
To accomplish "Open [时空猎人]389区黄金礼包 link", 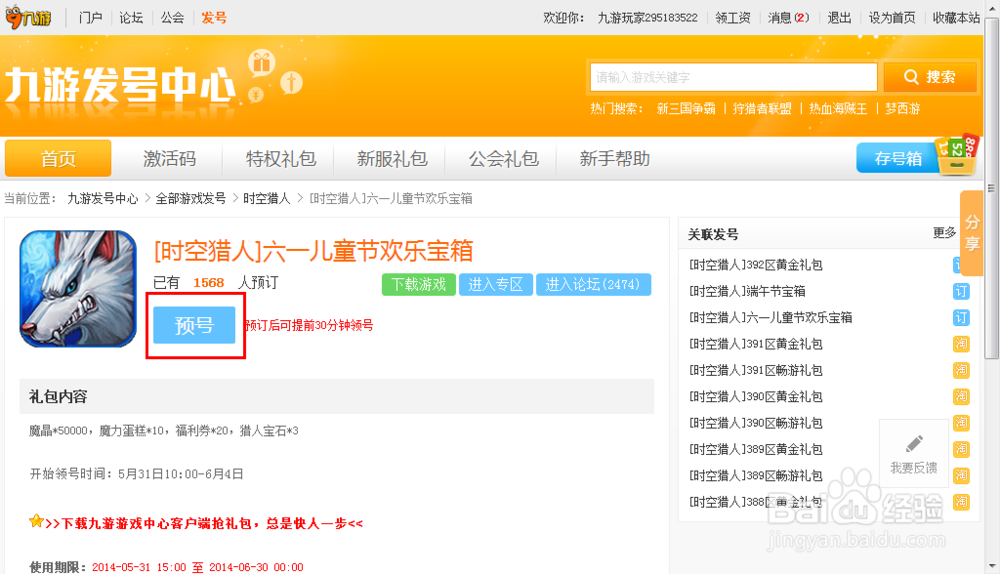I will pos(756,449).
